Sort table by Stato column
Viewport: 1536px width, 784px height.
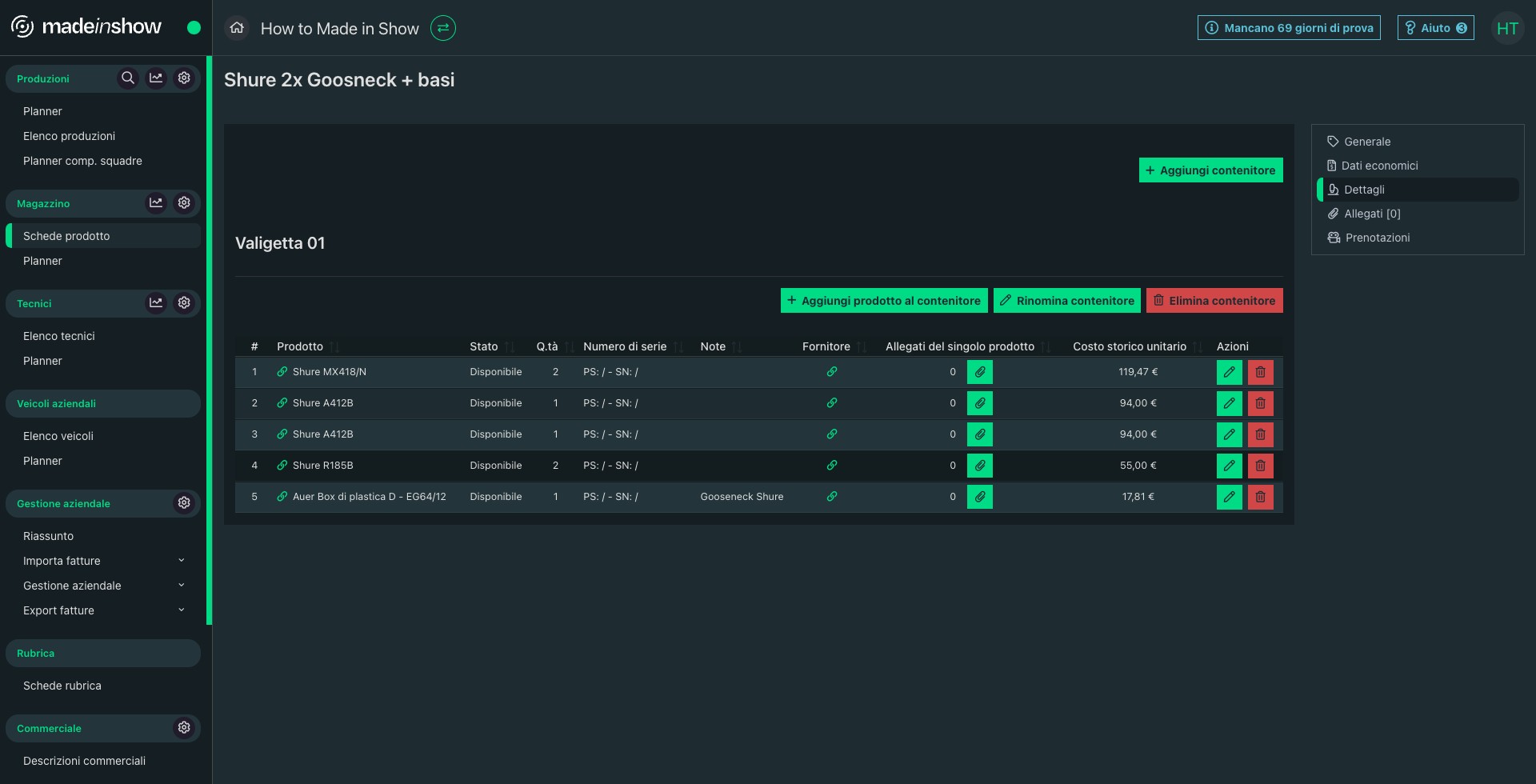click(492, 346)
